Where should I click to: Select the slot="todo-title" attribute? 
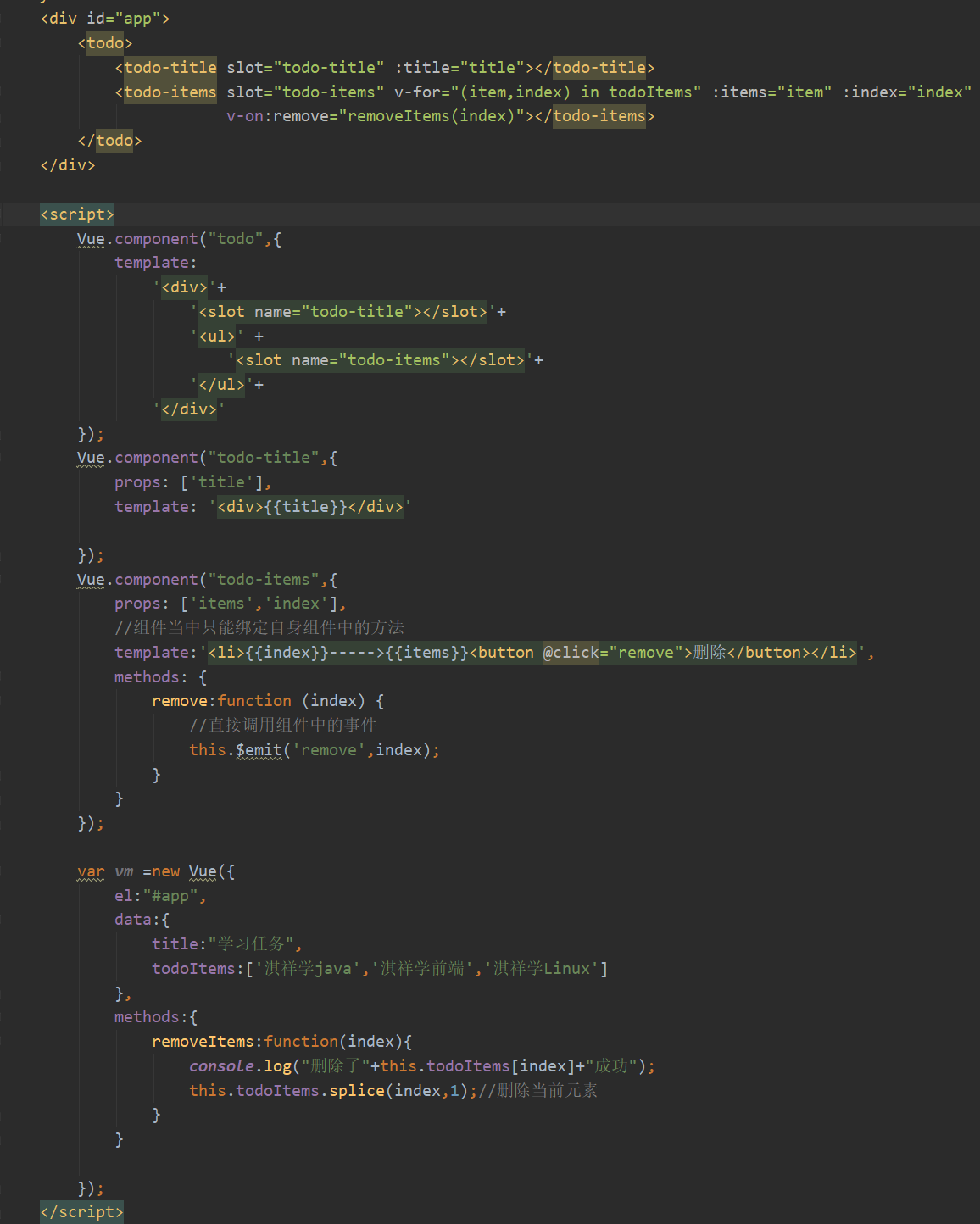[305, 68]
